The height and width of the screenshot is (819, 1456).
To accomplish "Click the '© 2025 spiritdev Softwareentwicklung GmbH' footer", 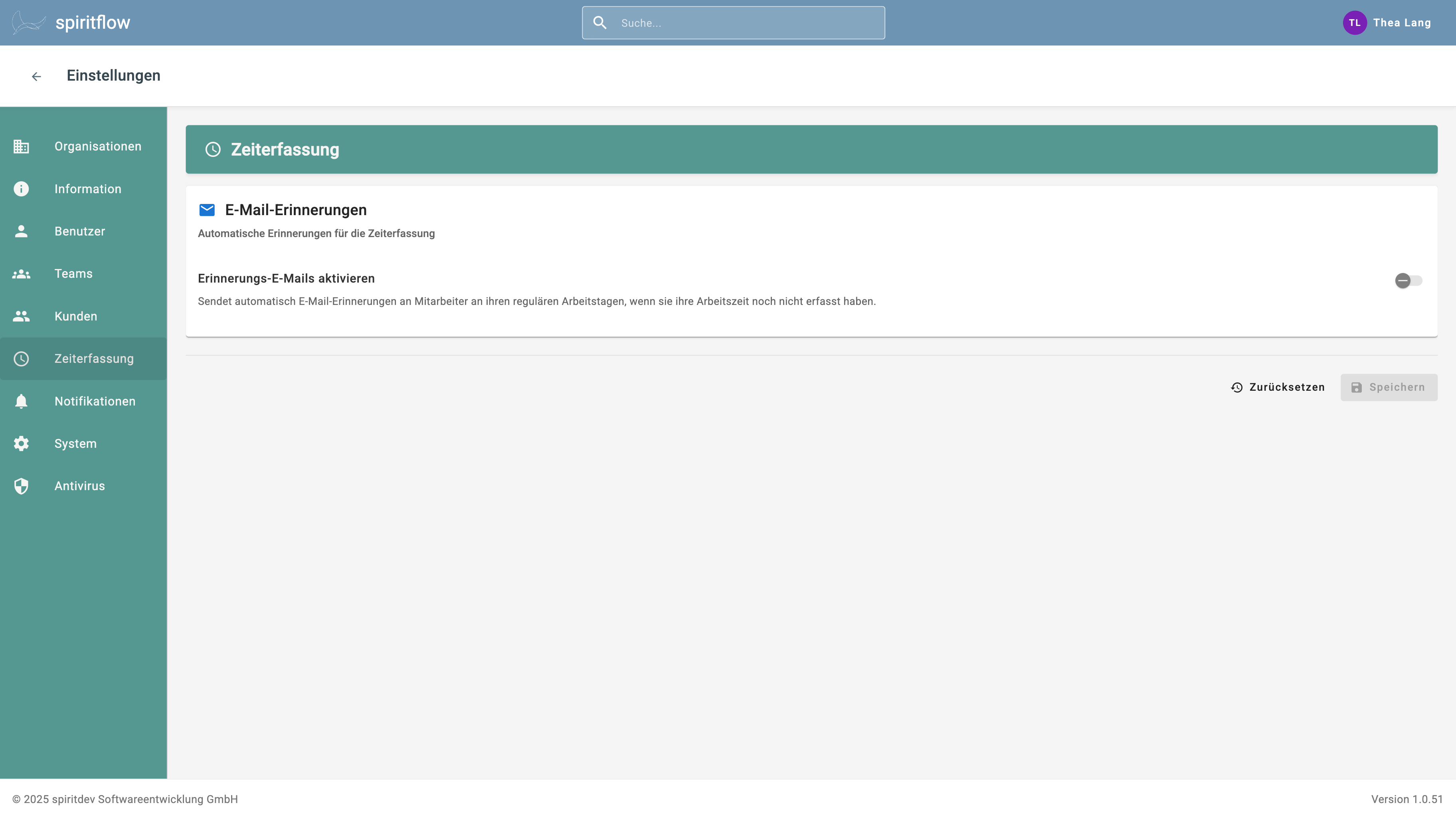I will [x=125, y=799].
